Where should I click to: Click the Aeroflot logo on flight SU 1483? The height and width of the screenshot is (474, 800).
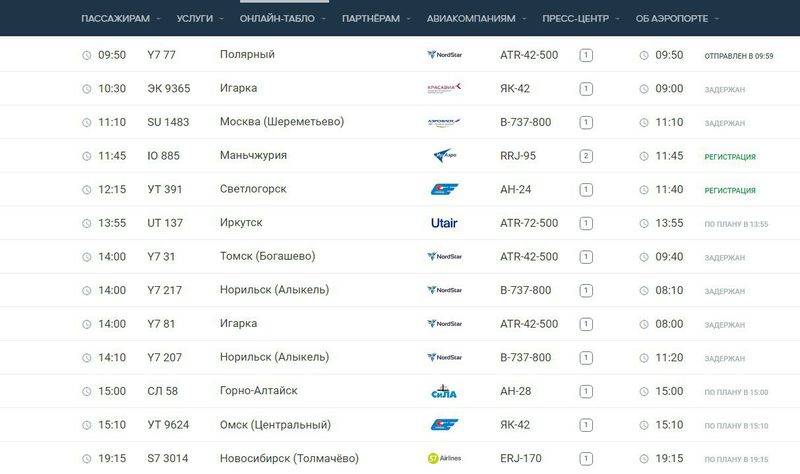[444, 122]
